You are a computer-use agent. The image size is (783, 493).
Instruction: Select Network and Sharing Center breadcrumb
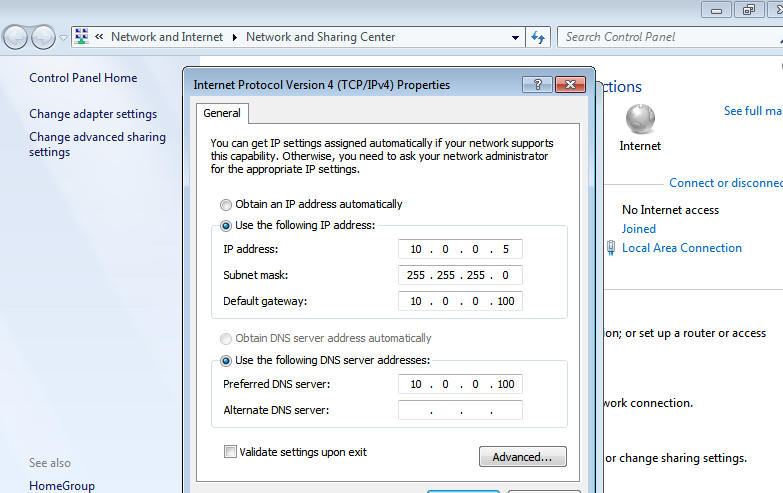pos(321,37)
